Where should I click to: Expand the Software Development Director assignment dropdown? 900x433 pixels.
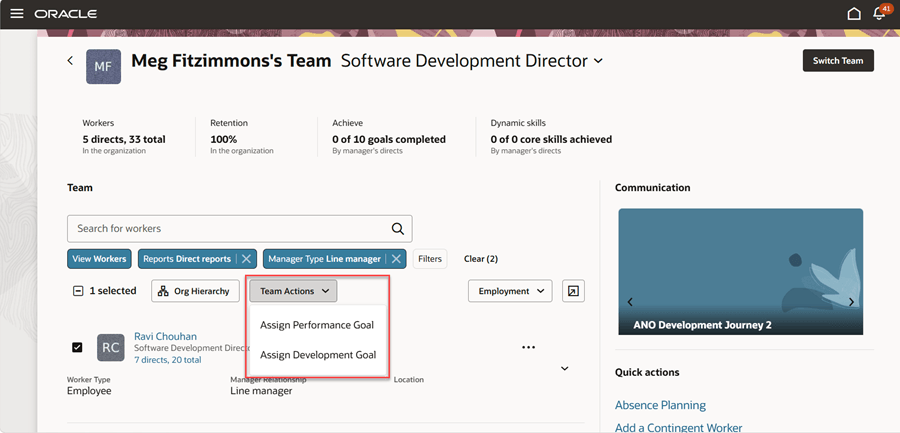598,61
